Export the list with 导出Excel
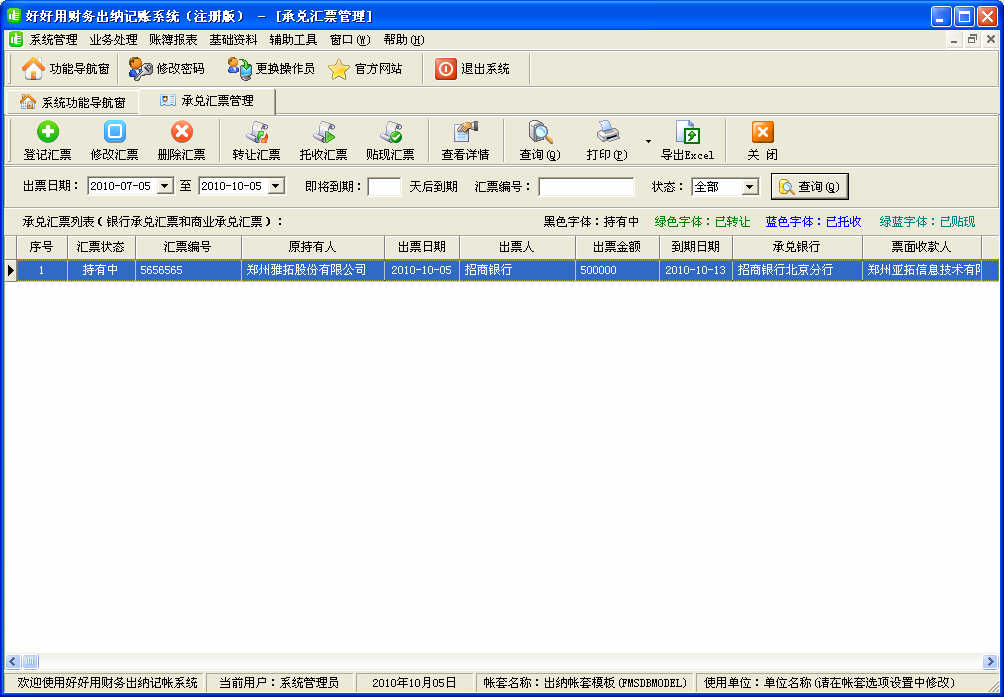The width and height of the screenshot is (1004, 697). click(x=687, y=132)
